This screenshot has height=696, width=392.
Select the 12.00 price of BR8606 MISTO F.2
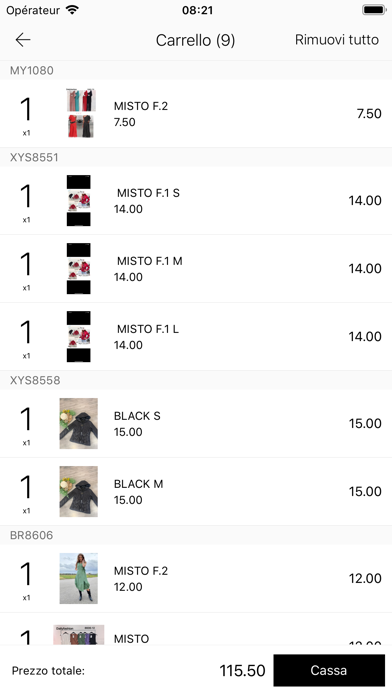(x=365, y=578)
